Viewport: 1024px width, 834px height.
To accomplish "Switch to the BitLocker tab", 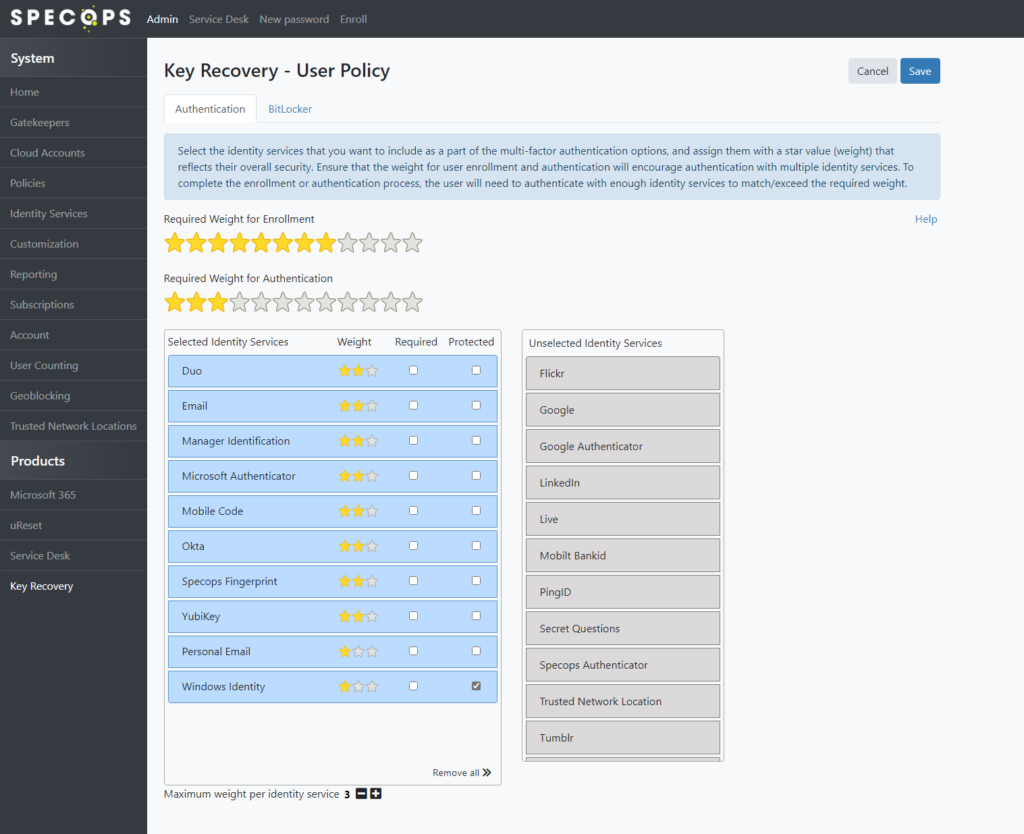I will (290, 109).
